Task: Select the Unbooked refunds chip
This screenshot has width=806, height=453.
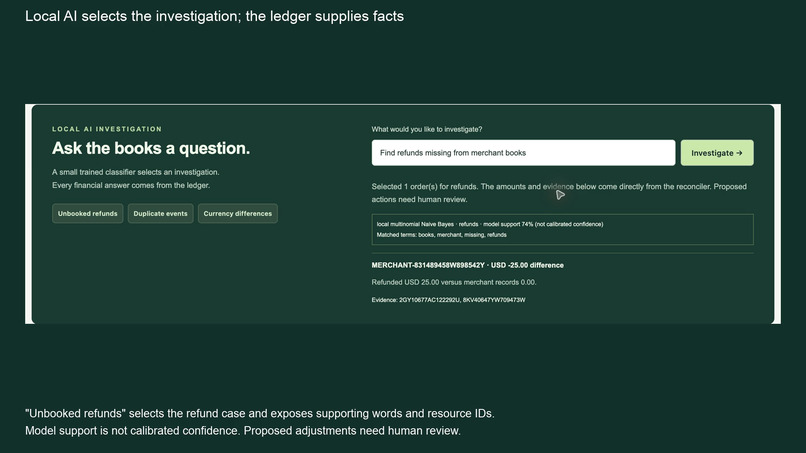Action: tap(87, 213)
